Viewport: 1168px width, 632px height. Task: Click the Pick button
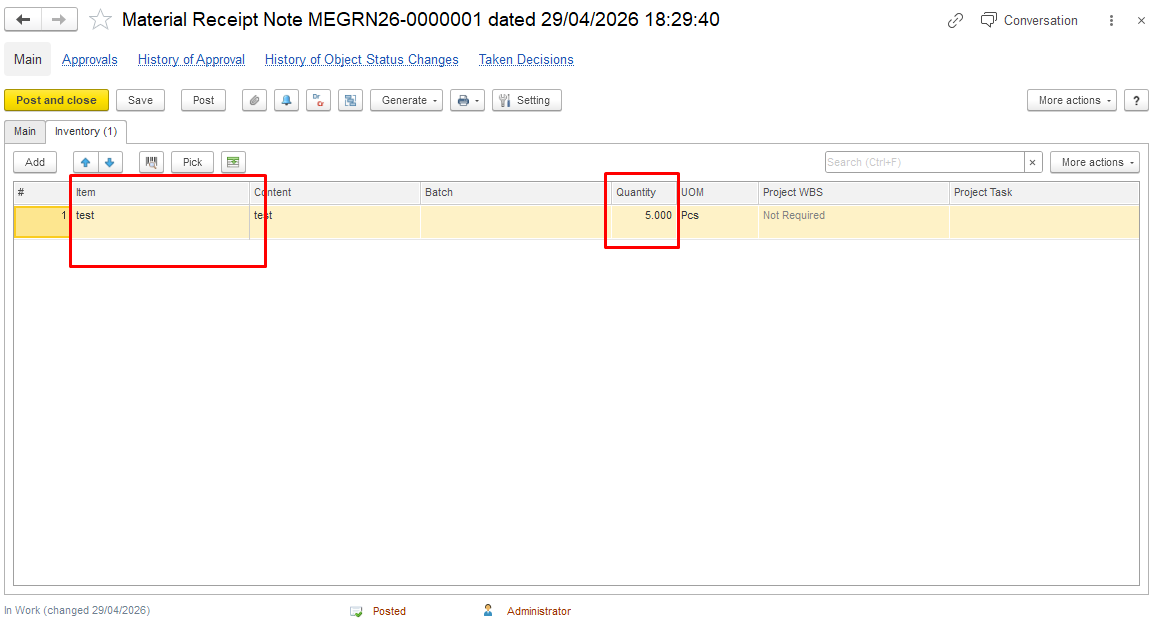point(192,162)
